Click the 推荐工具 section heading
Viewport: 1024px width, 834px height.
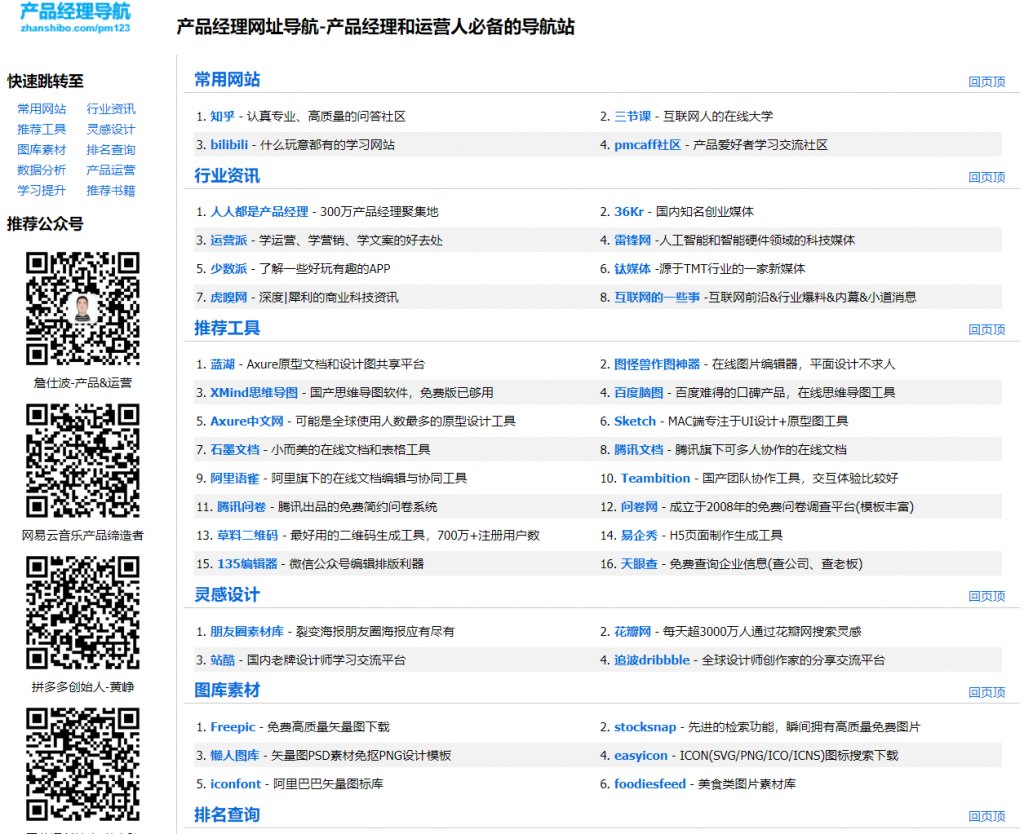coord(227,328)
